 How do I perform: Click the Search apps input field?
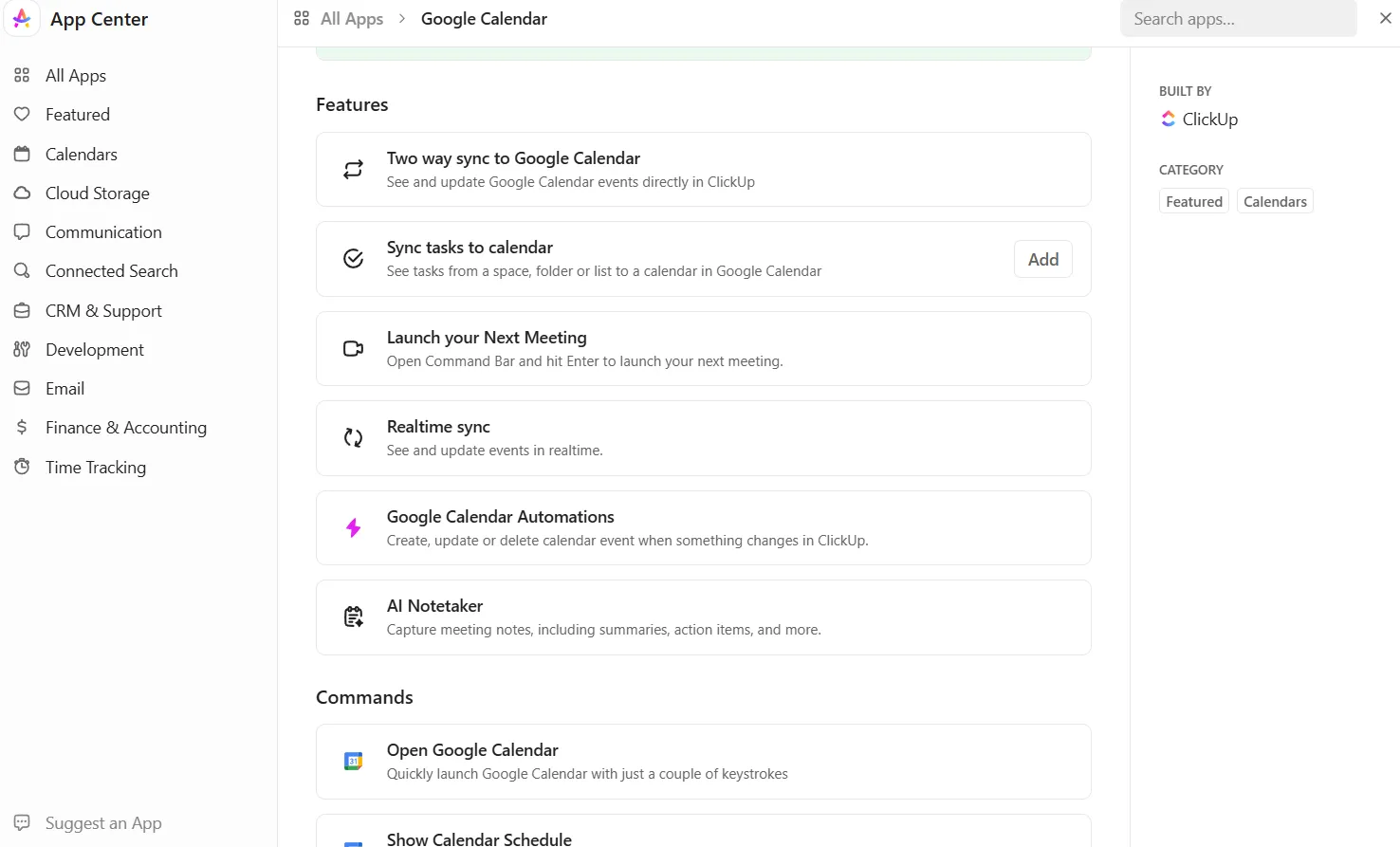tap(1238, 19)
